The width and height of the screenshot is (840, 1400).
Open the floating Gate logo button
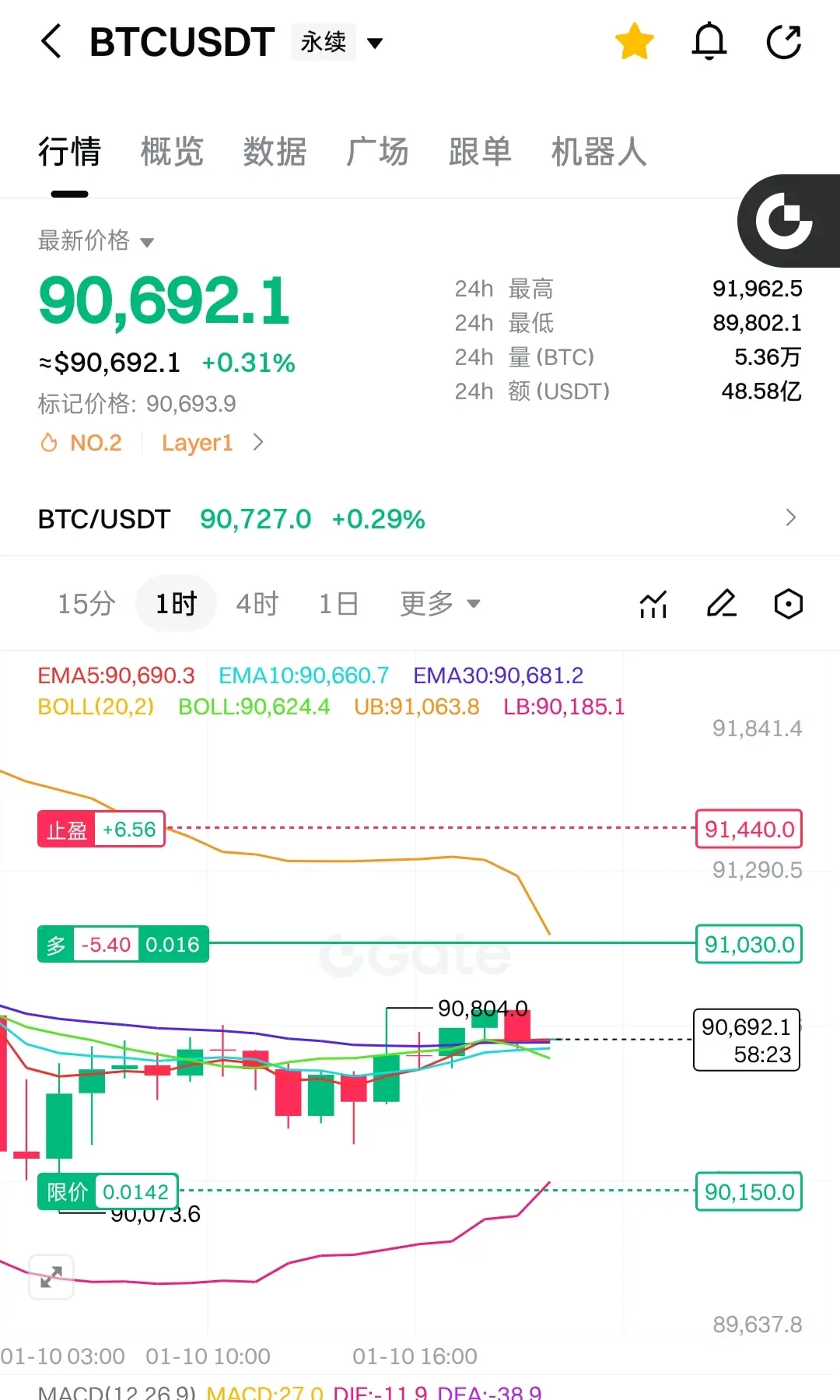pyautogui.click(x=787, y=221)
